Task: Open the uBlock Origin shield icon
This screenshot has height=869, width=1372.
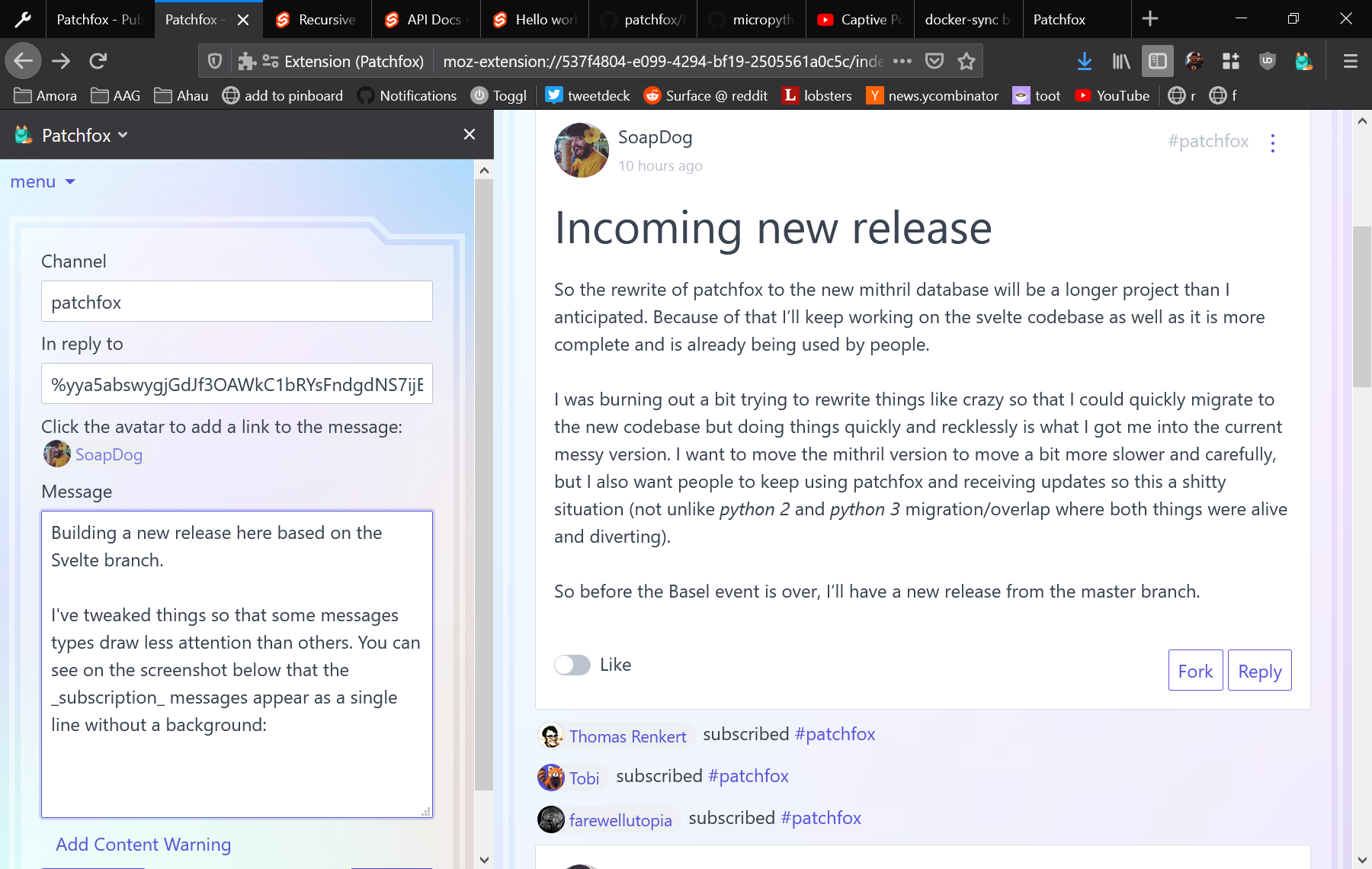Action: [x=1267, y=61]
